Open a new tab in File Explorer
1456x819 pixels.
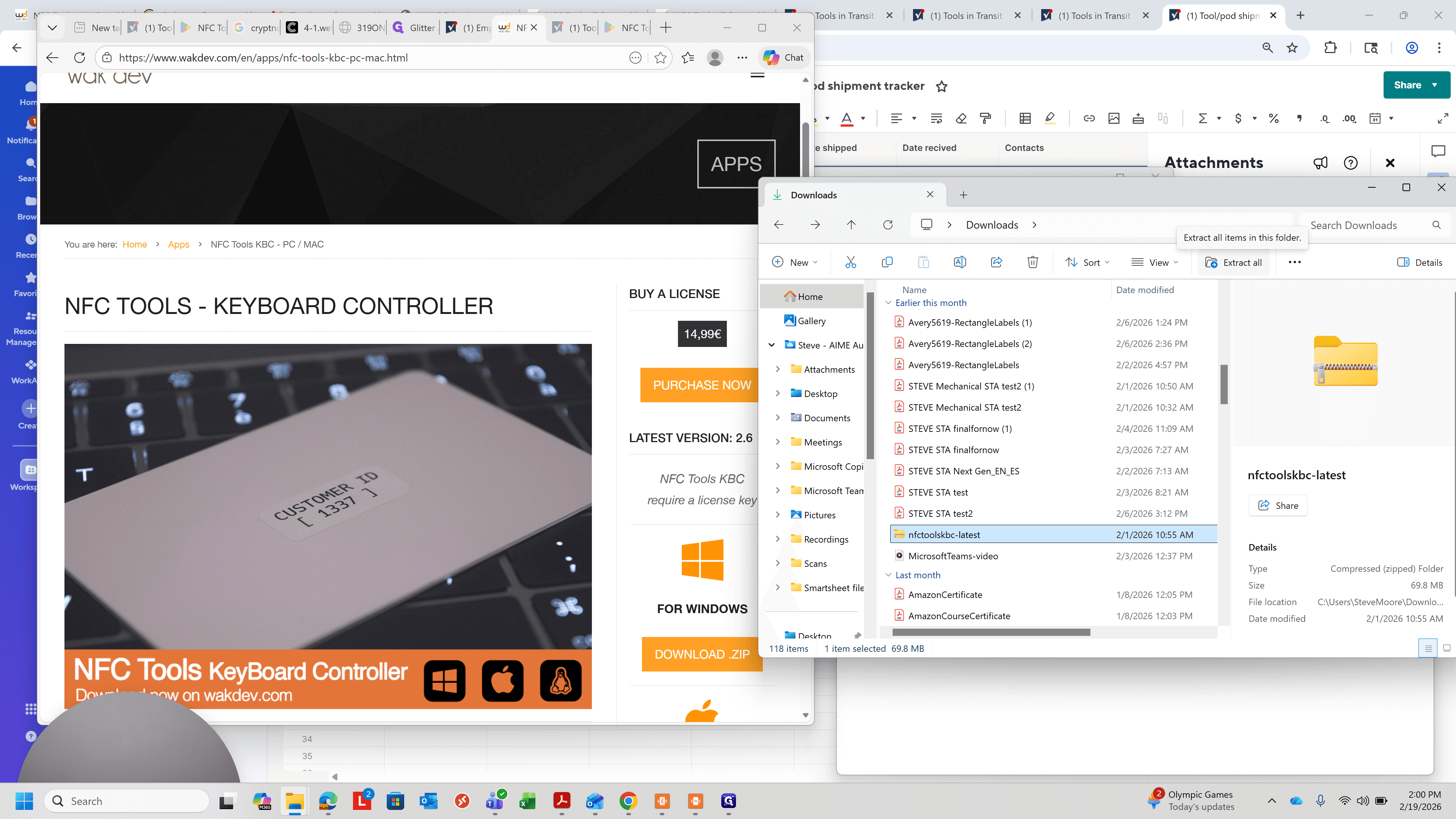964,195
